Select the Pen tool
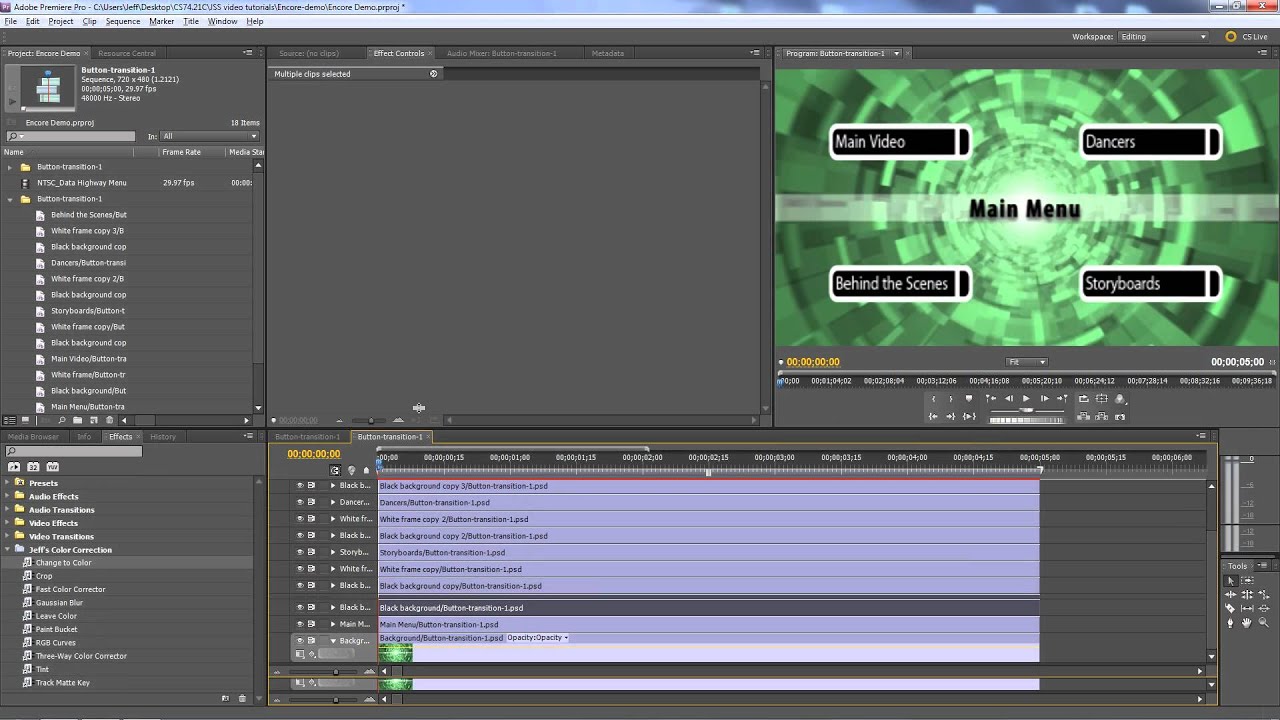This screenshot has width=1280, height=720. 1230,622
